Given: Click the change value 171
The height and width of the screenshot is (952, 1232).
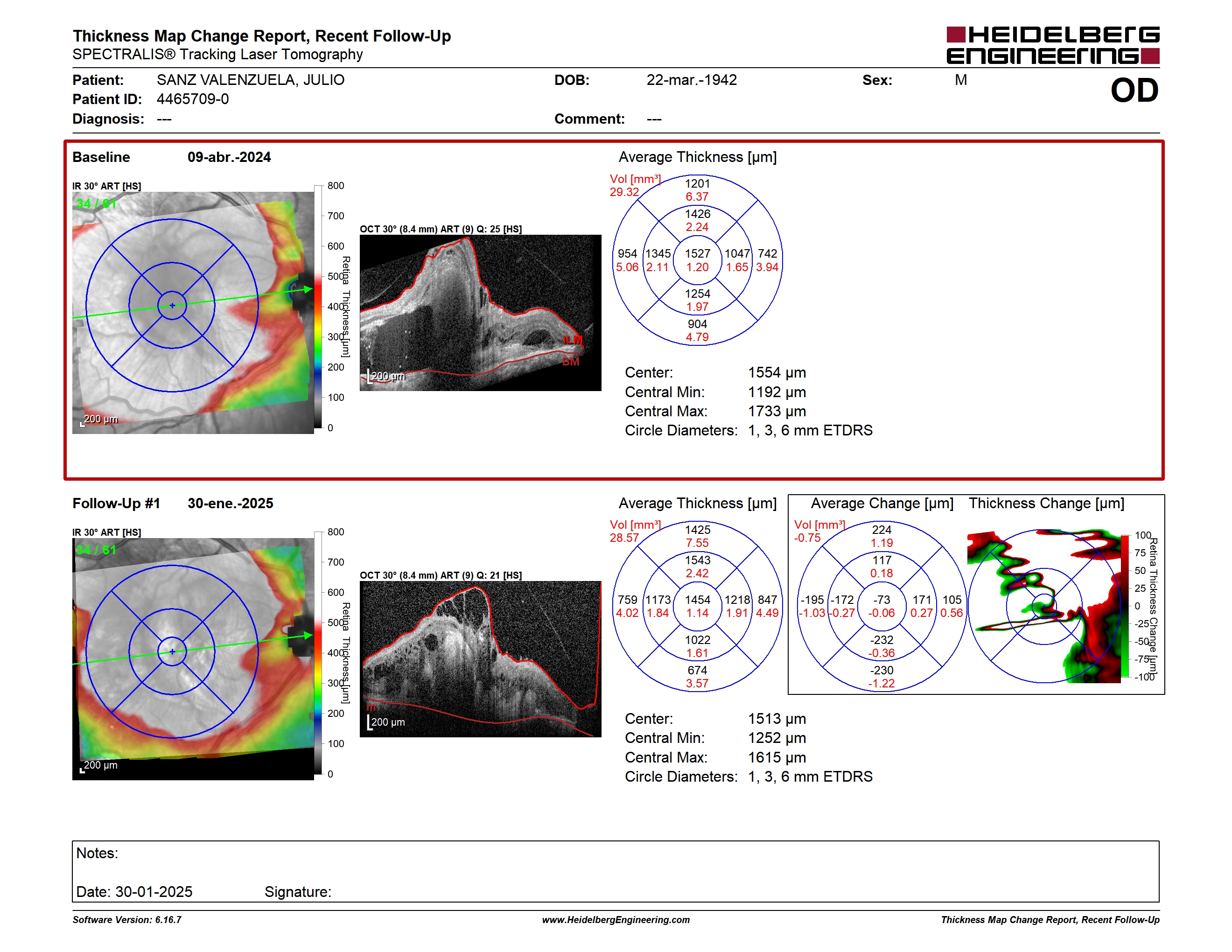Looking at the screenshot, I should tap(922, 600).
